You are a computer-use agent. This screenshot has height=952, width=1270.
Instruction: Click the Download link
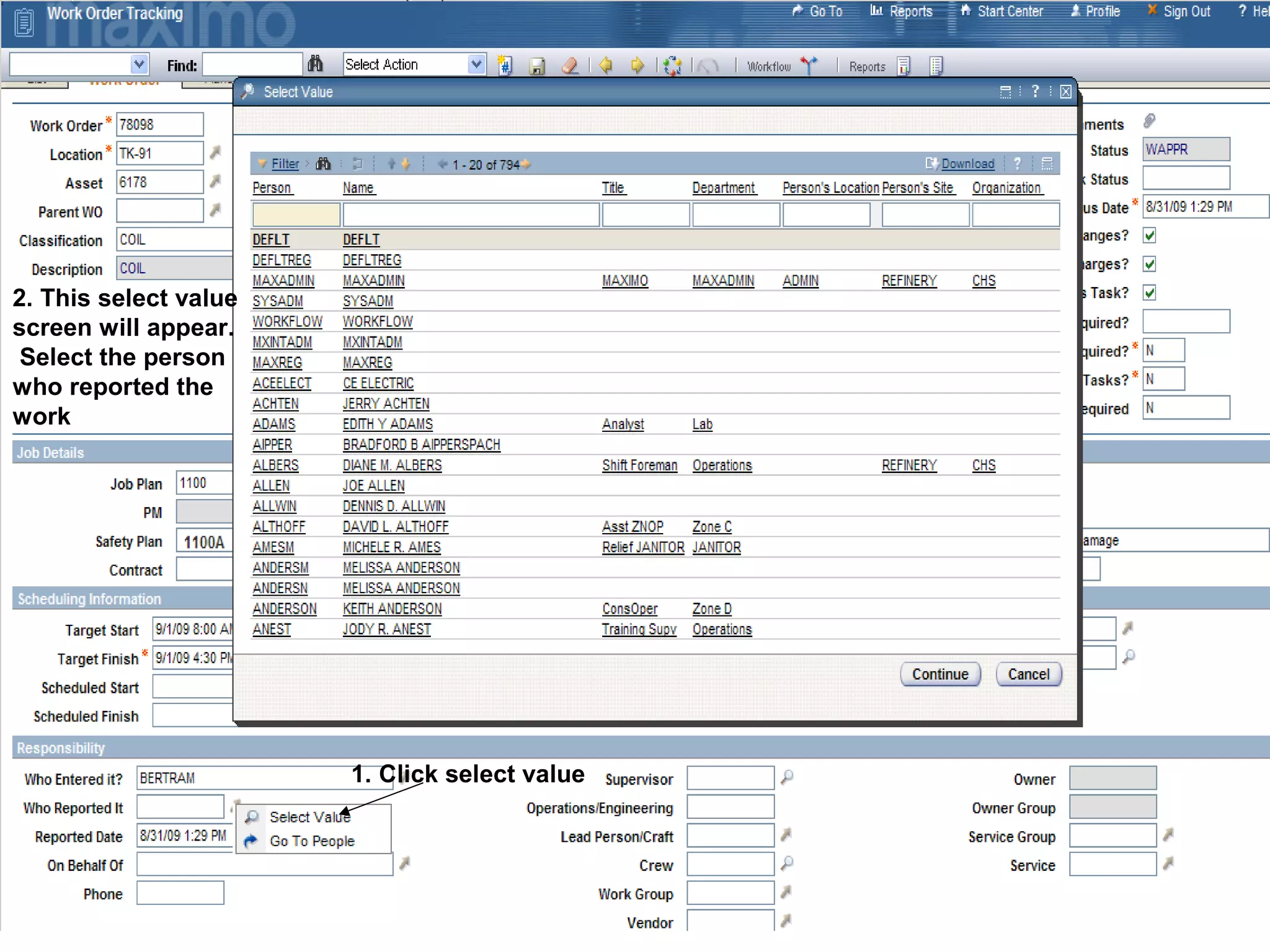click(x=967, y=164)
